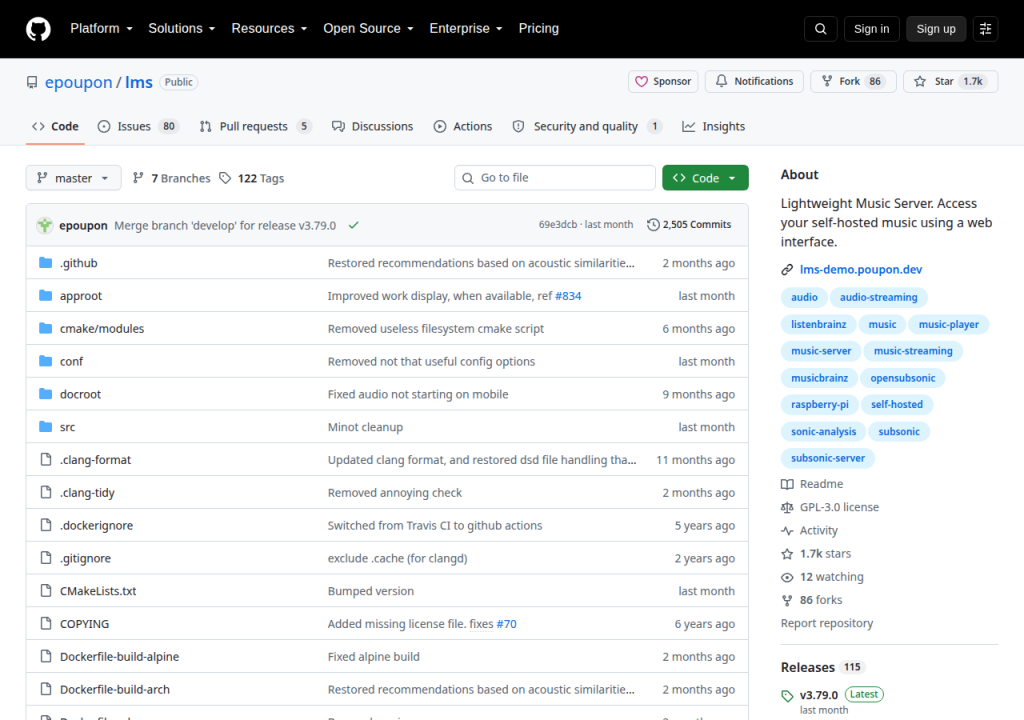Click the epoupon avatar in commit row
This screenshot has height=720, width=1024.
tap(44, 225)
